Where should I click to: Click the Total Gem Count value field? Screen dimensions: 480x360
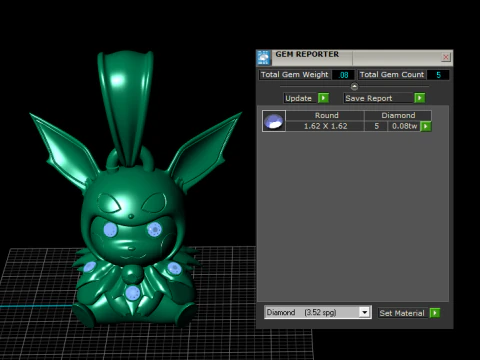pos(438,75)
